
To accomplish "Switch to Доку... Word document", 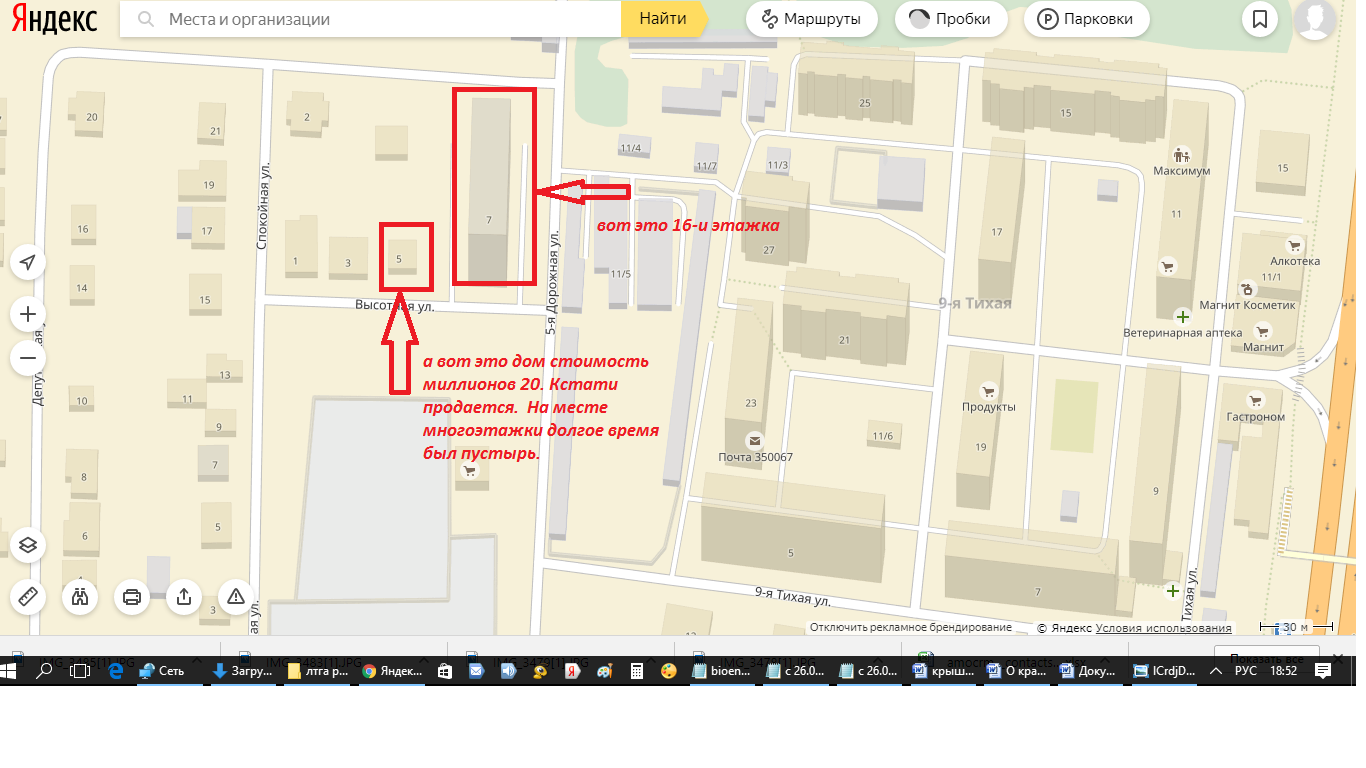I will click(x=1089, y=670).
